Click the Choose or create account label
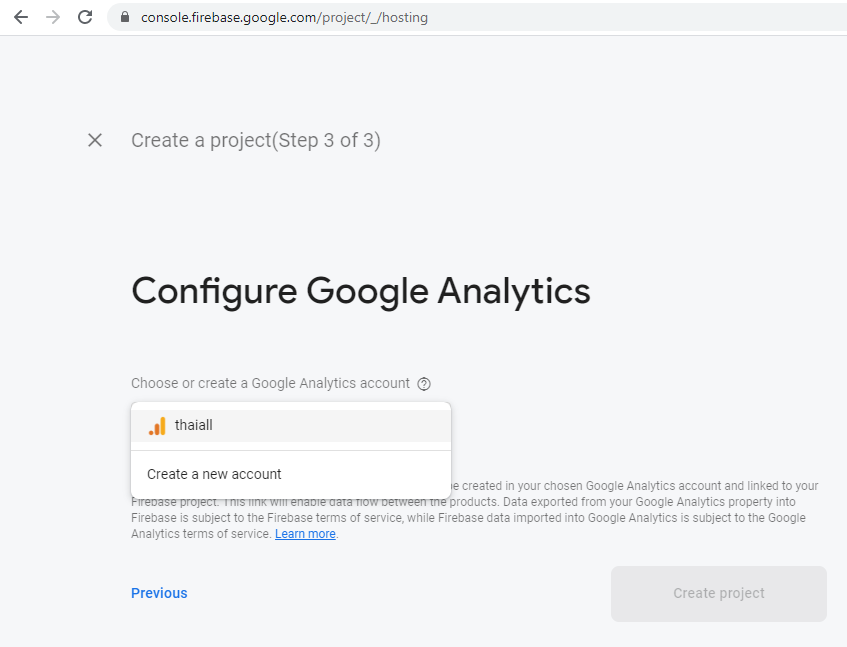The height and width of the screenshot is (647, 847). pos(270,383)
